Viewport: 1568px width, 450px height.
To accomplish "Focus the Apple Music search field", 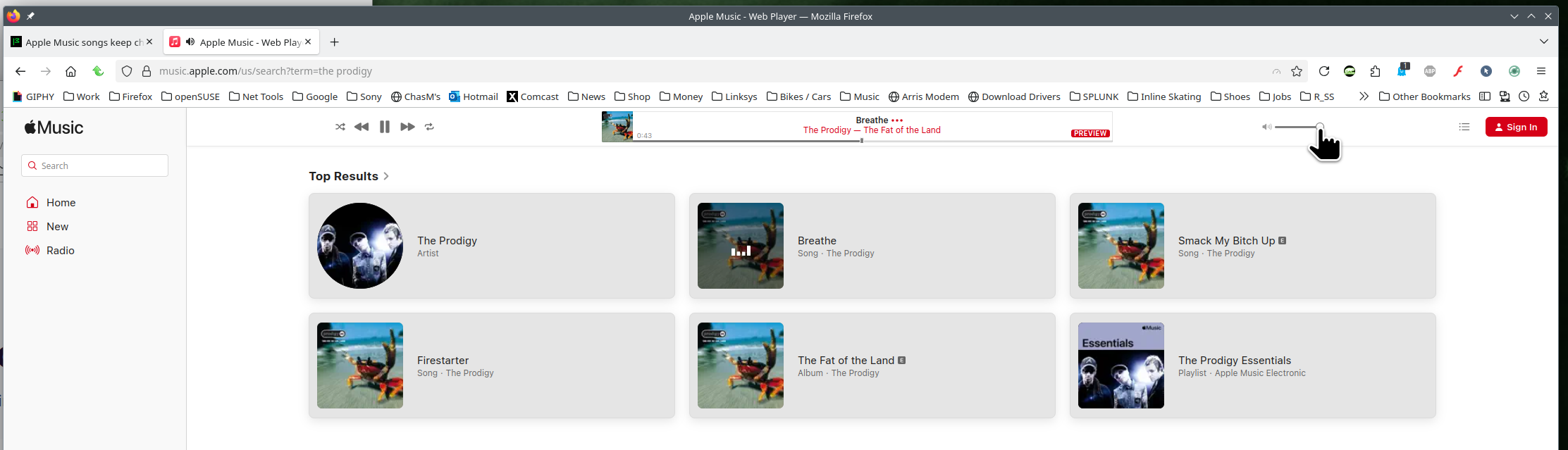I will coord(95,165).
